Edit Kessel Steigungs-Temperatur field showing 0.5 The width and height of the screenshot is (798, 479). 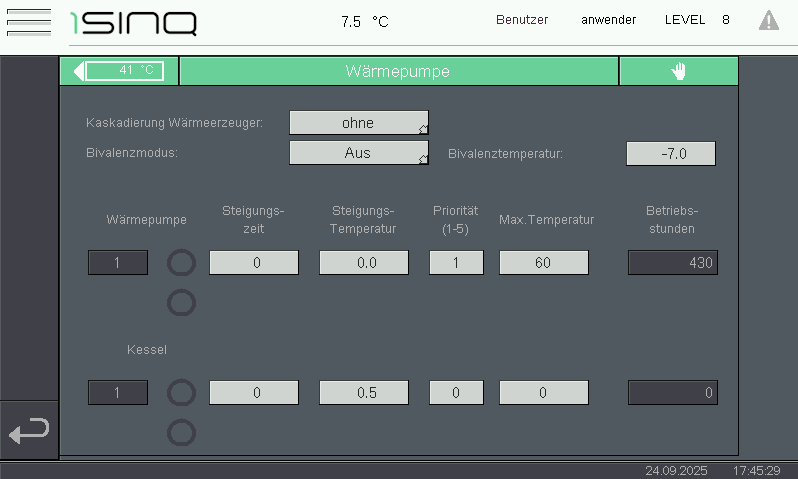(x=363, y=393)
